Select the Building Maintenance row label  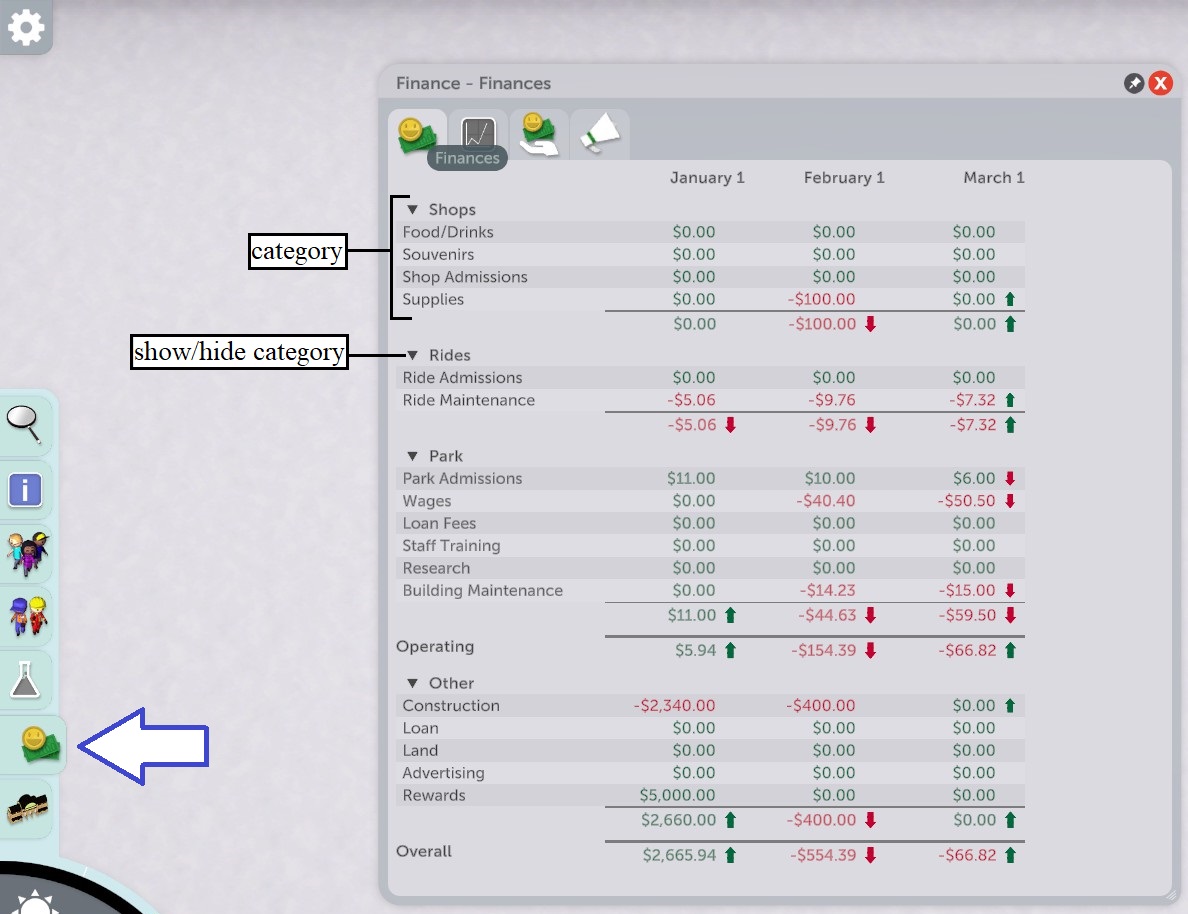point(482,590)
